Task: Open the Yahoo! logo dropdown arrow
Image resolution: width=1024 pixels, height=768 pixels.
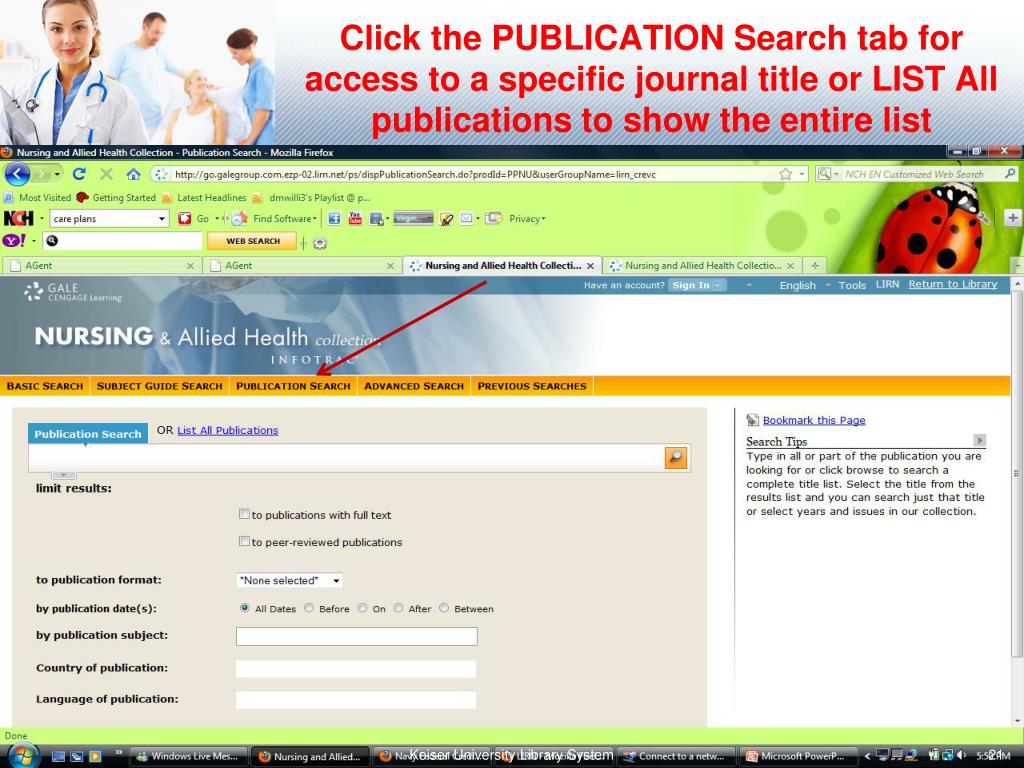Action: [x=34, y=241]
